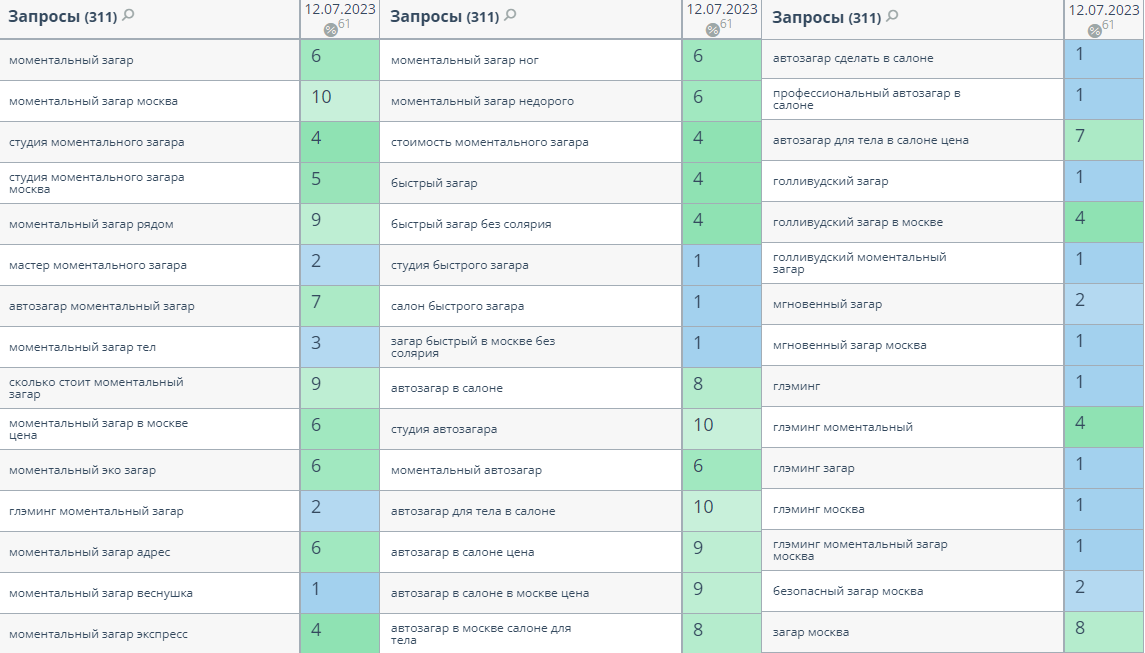This screenshot has height=653, width=1145.
Task: Open query search in first Запросы header
Action: coord(129,15)
